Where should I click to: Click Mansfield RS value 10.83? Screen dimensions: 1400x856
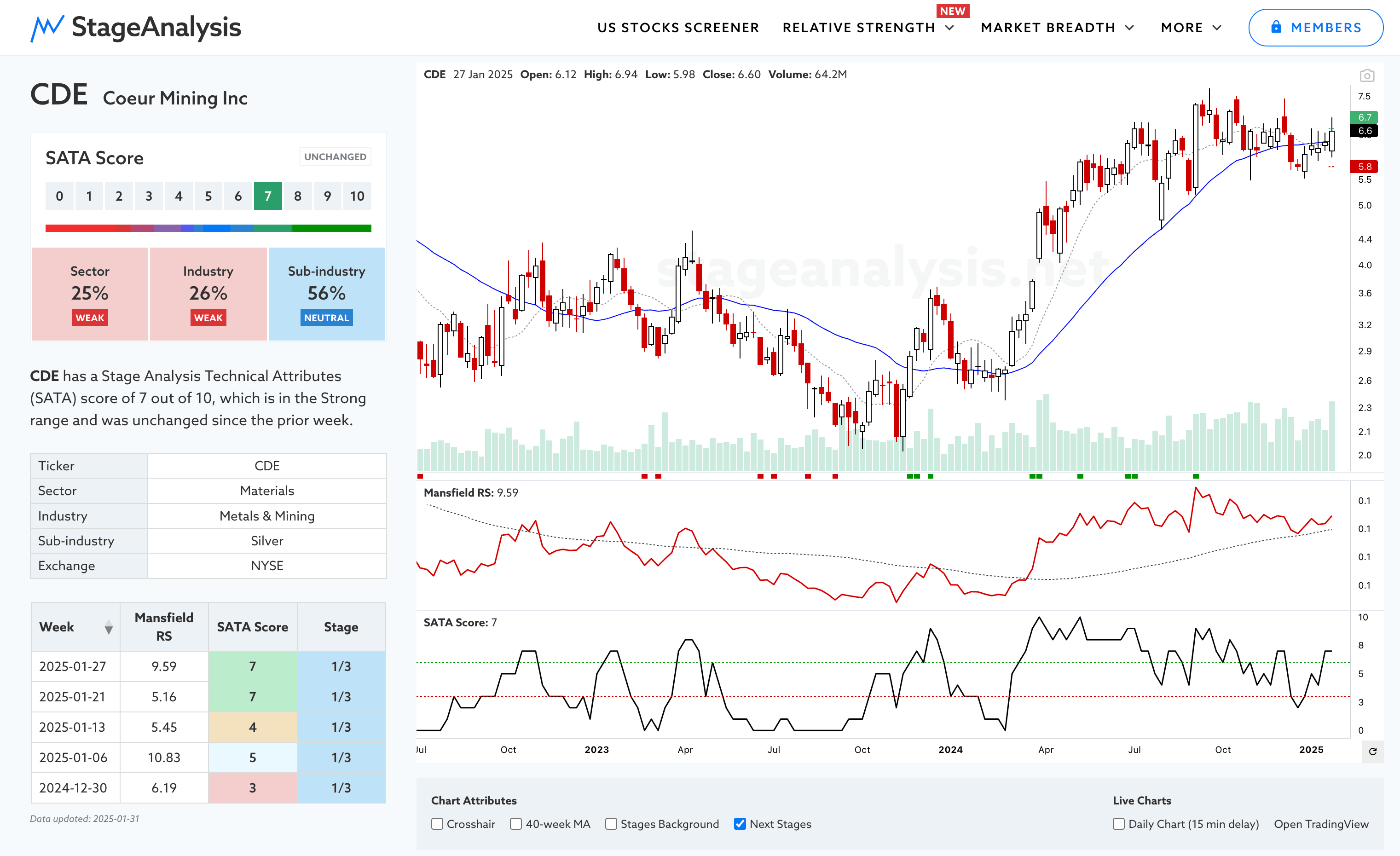[164, 758]
